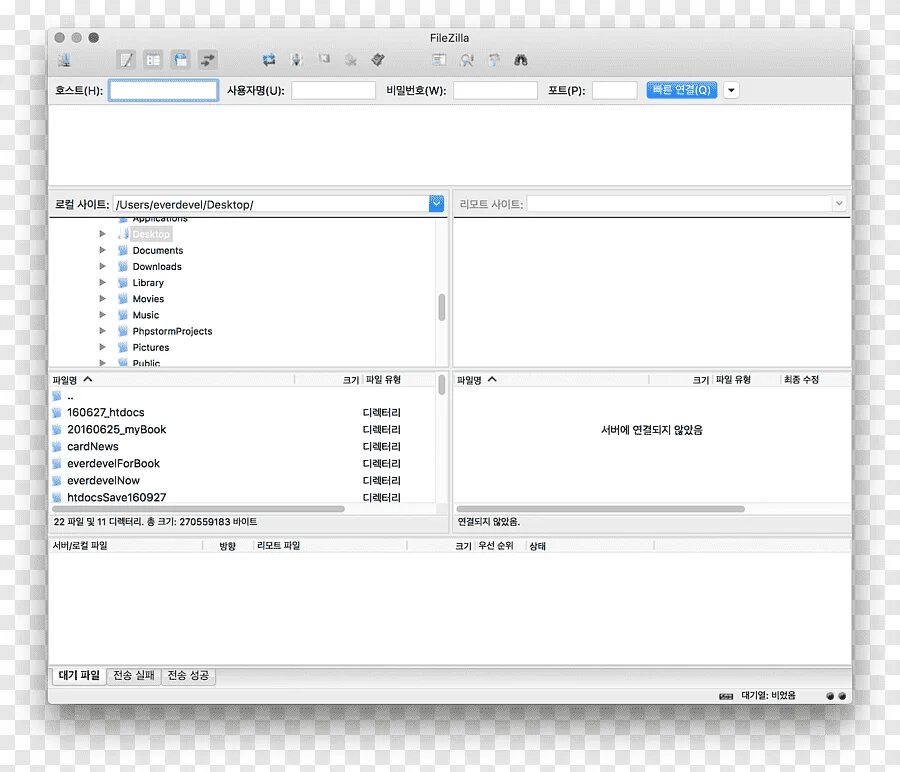Viewport: 900px width, 772px height.
Task: Click the local file list vertical scrollbar
Action: coord(441,384)
